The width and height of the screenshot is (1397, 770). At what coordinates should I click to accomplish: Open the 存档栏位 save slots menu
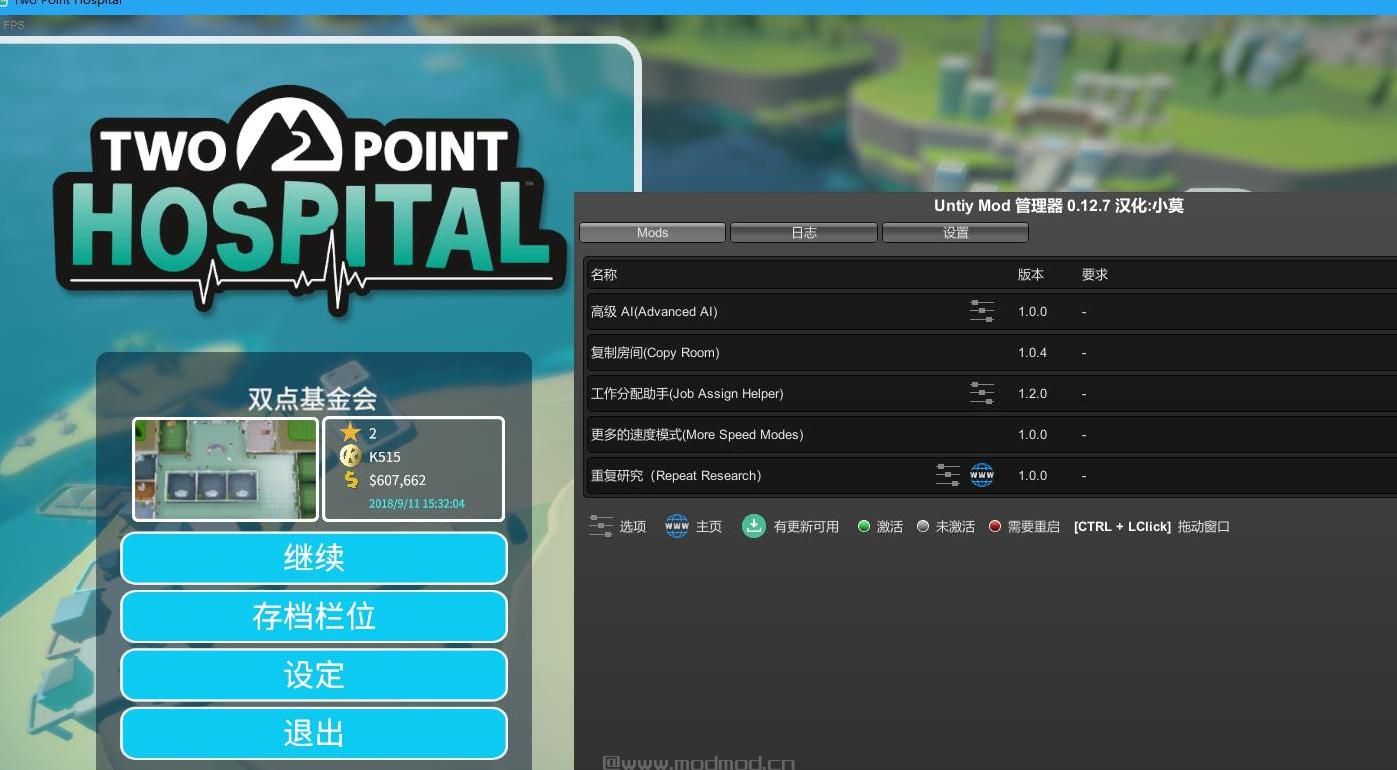[314, 616]
